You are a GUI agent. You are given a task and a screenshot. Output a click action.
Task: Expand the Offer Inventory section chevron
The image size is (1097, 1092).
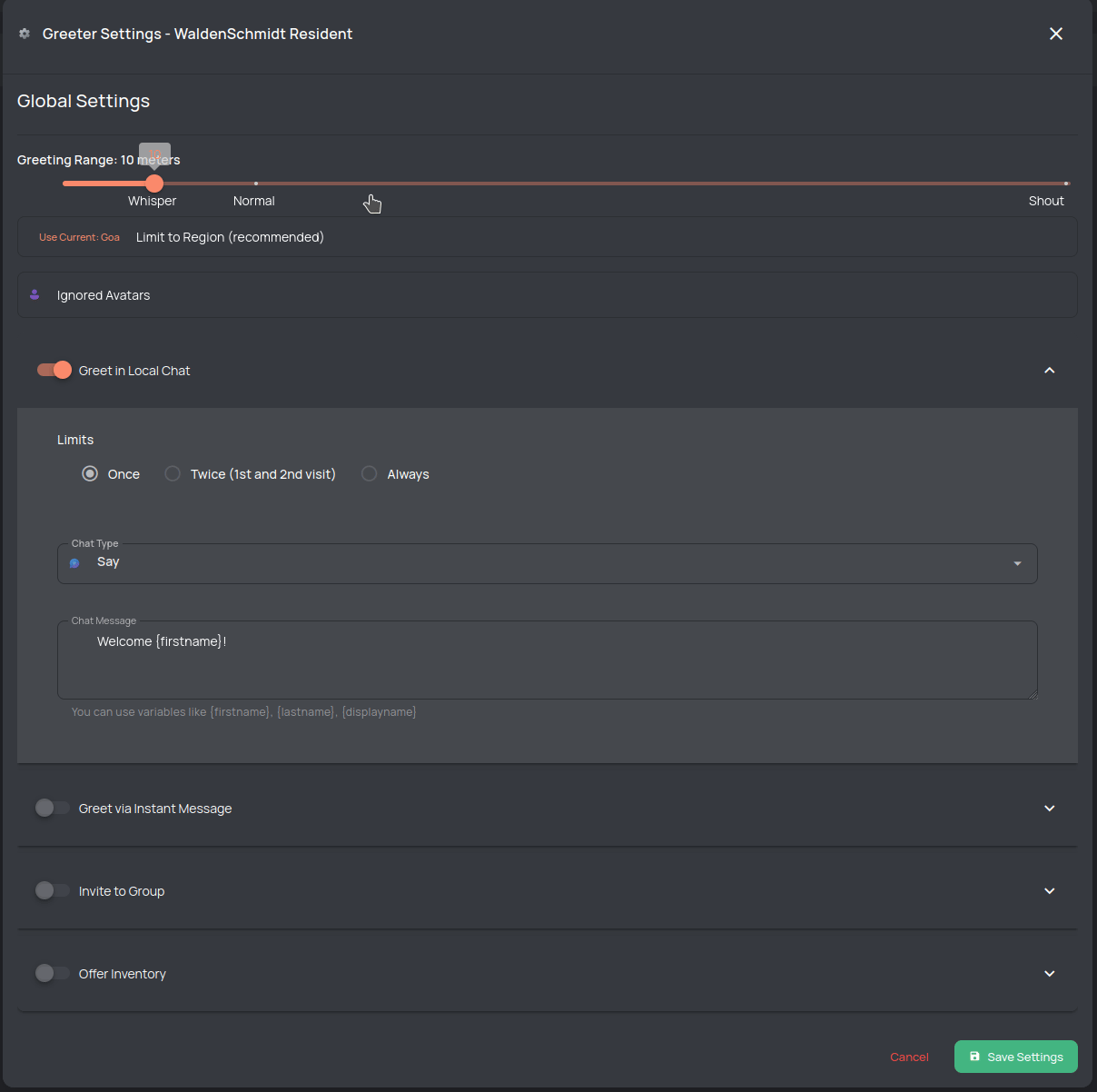coord(1049,974)
